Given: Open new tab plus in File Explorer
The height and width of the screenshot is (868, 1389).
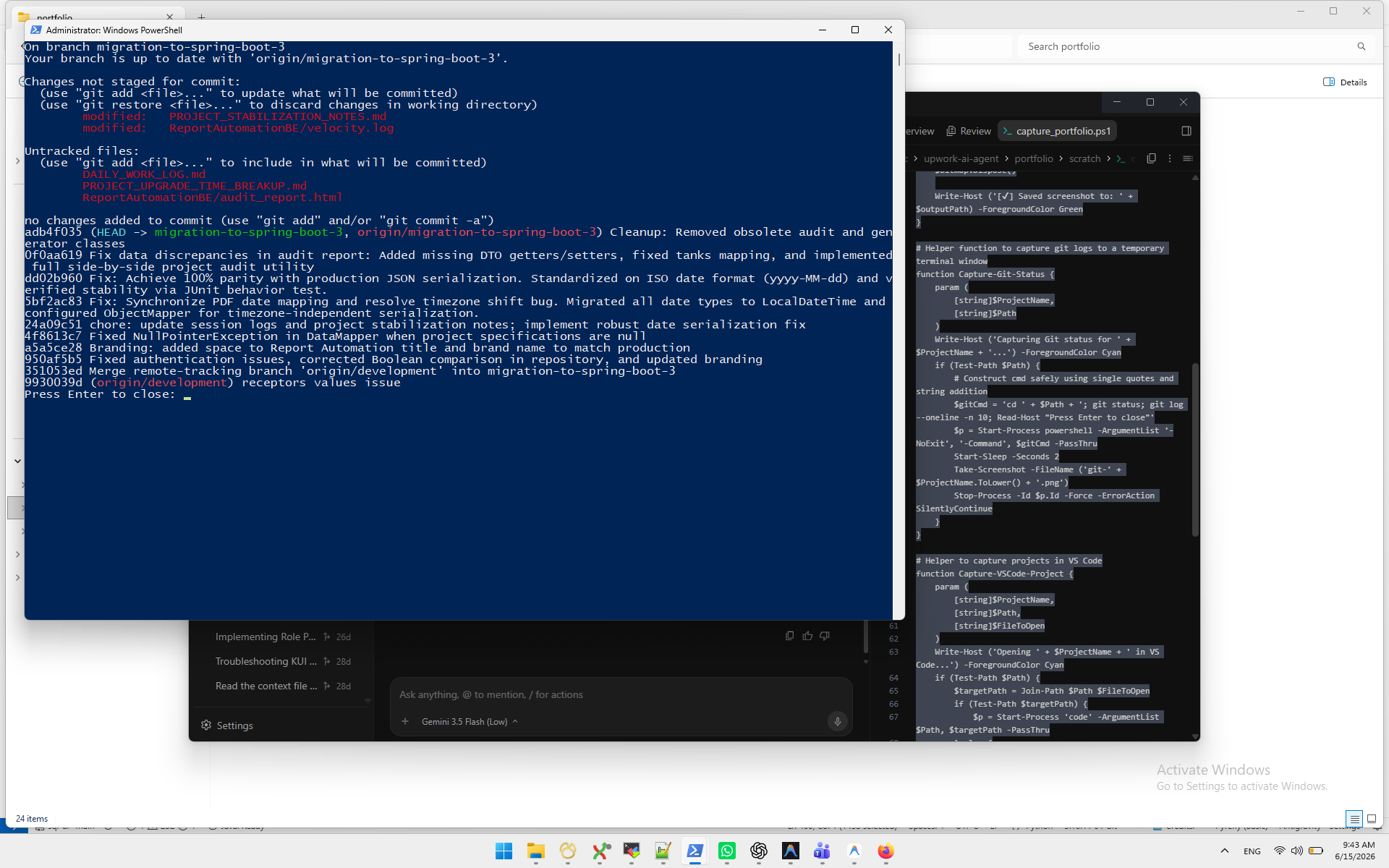Looking at the screenshot, I should 202,16.
